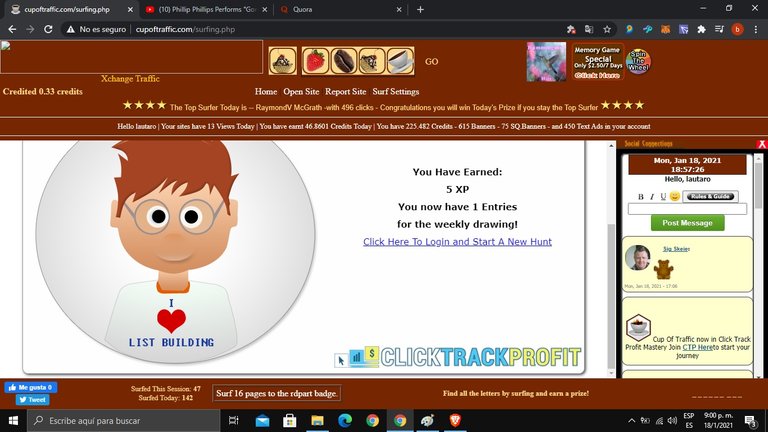Click the ClickTrackProfit logo
Screen dimensions: 768x432
457,358
